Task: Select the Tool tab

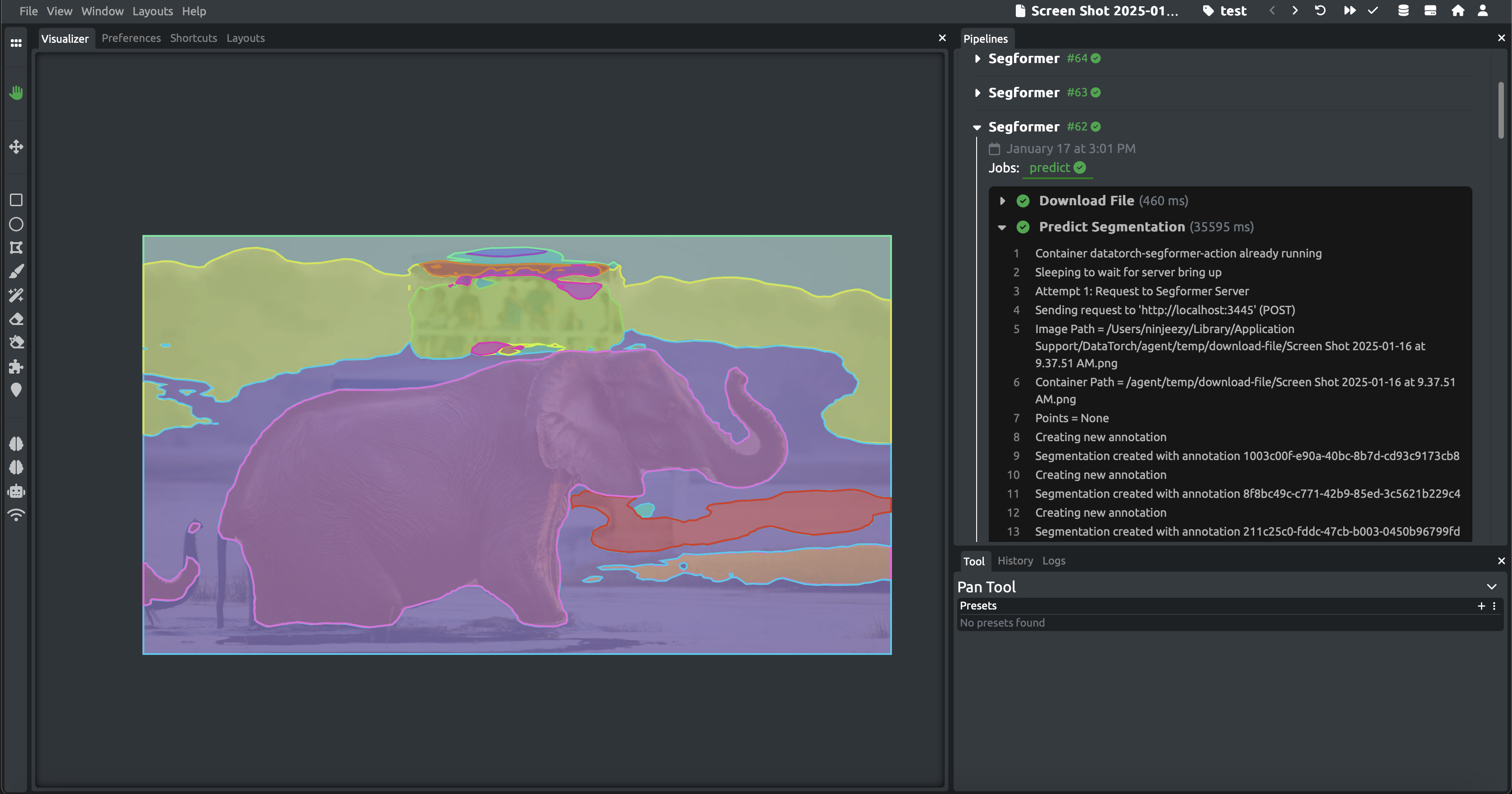Action: point(974,561)
